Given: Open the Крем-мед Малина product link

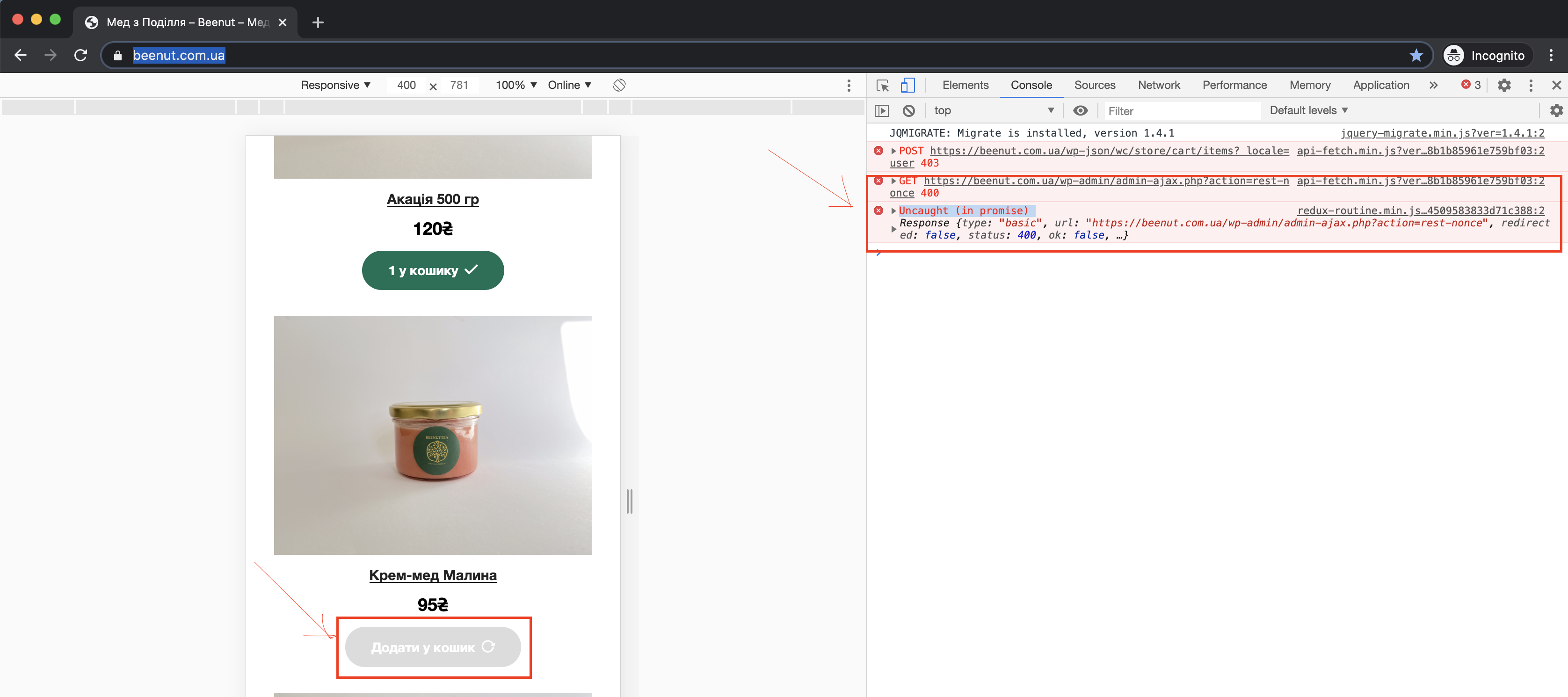Looking at the screenshot, I should (432, 575).
